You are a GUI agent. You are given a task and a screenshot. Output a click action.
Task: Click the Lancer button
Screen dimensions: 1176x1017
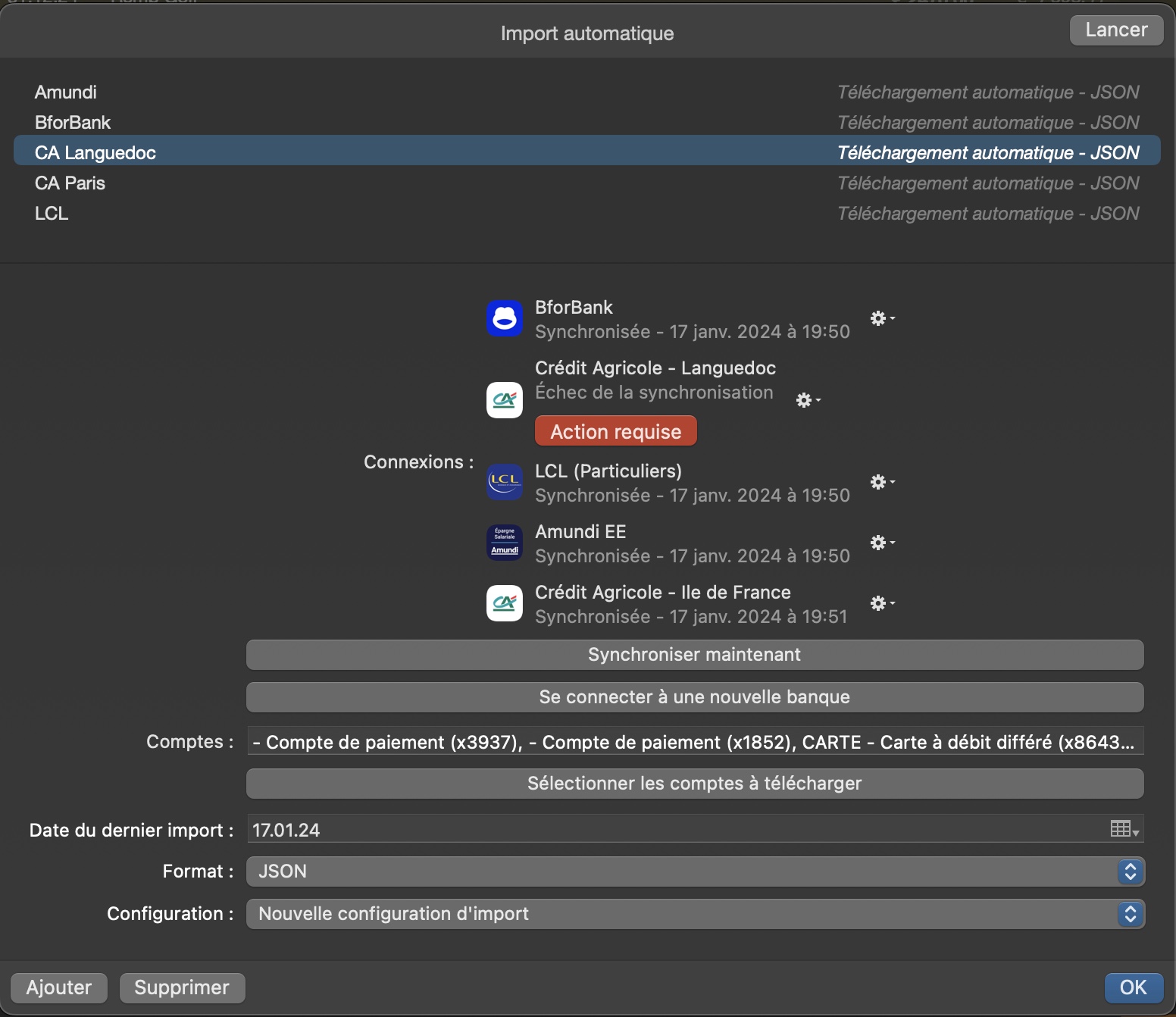pos(1116,30)
